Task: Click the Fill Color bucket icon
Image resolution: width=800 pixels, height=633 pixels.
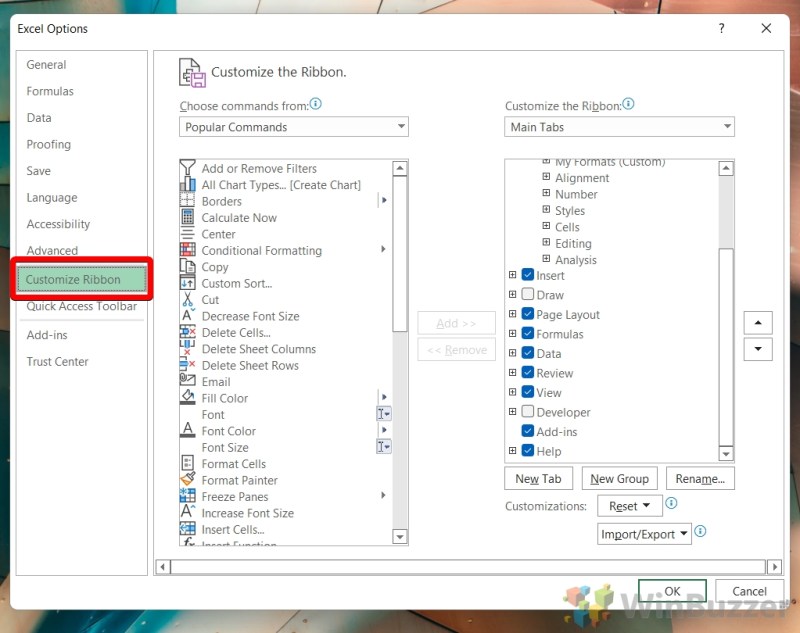Action: tap(187, 397)
